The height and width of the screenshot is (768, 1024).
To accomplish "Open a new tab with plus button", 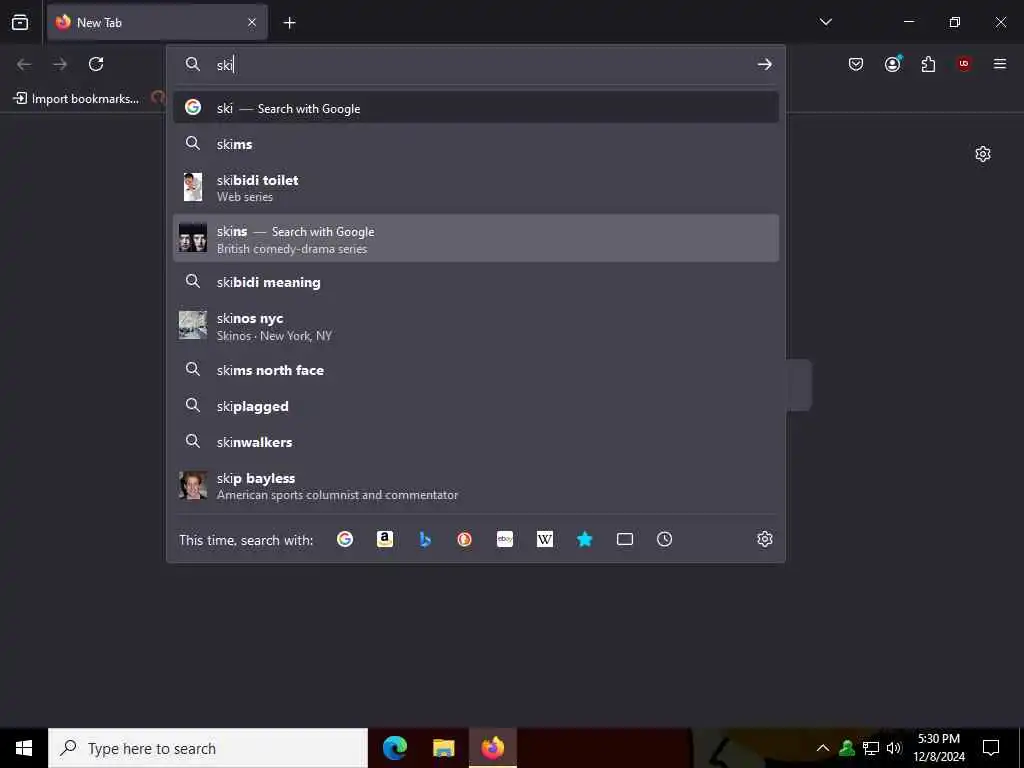I will [289, 23].
